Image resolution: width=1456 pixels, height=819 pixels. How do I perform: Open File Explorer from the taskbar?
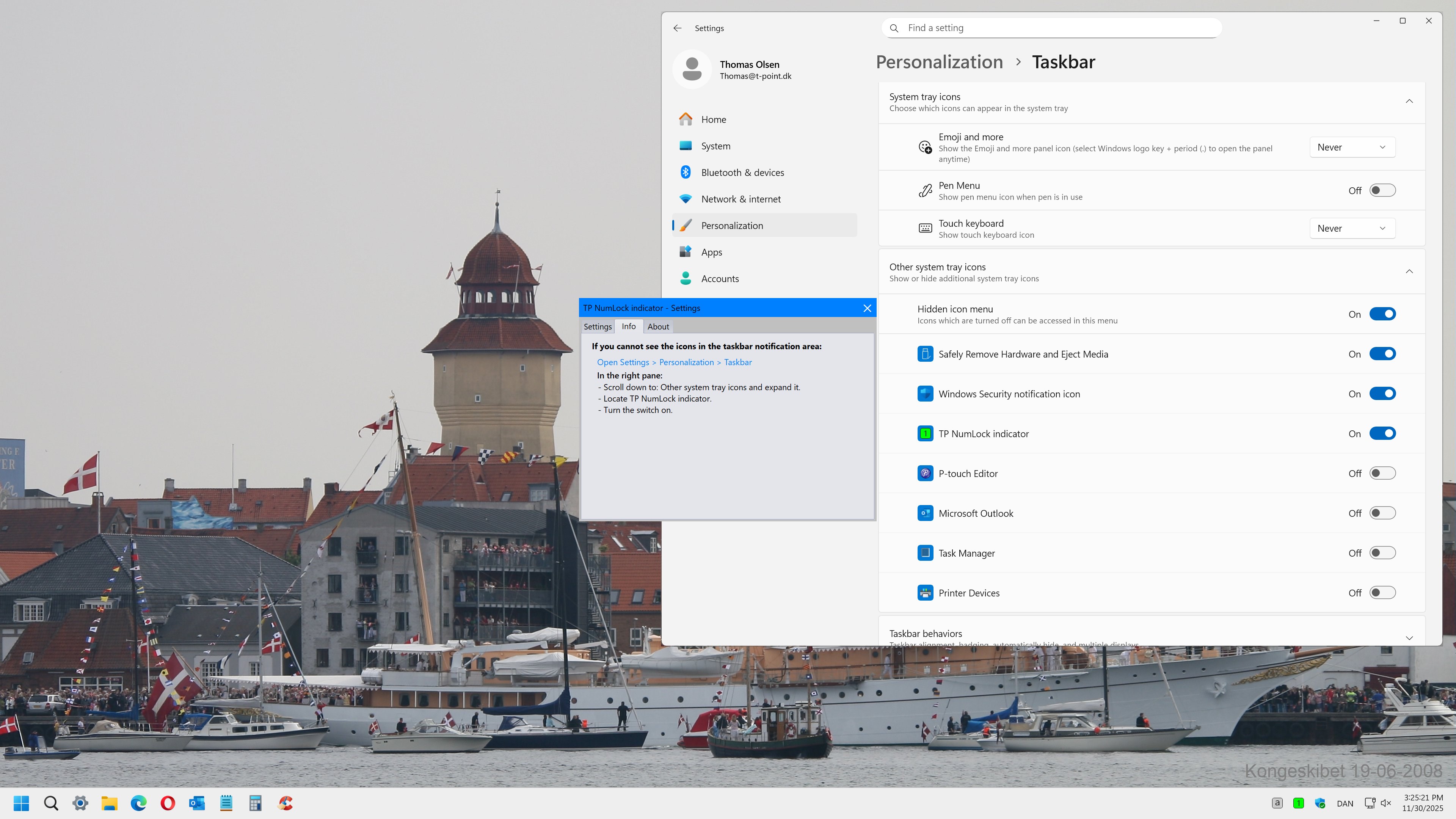pos(109,803)
